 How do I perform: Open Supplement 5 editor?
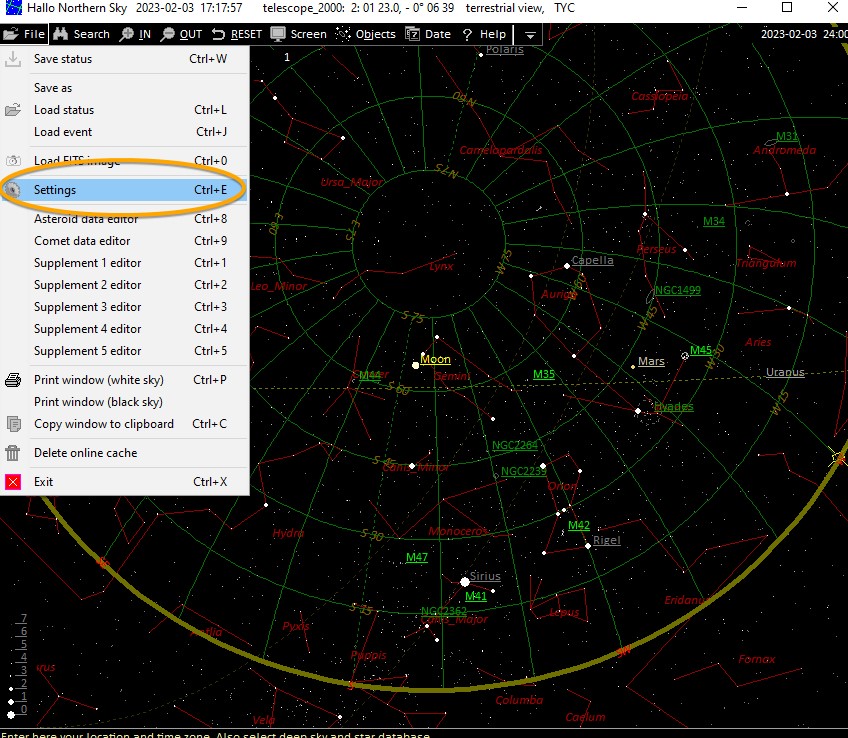124,351
